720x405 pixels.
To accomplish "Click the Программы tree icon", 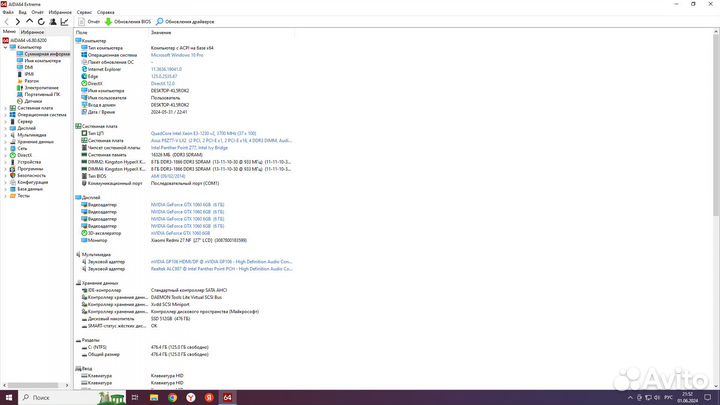I will [x=13, y=169].
